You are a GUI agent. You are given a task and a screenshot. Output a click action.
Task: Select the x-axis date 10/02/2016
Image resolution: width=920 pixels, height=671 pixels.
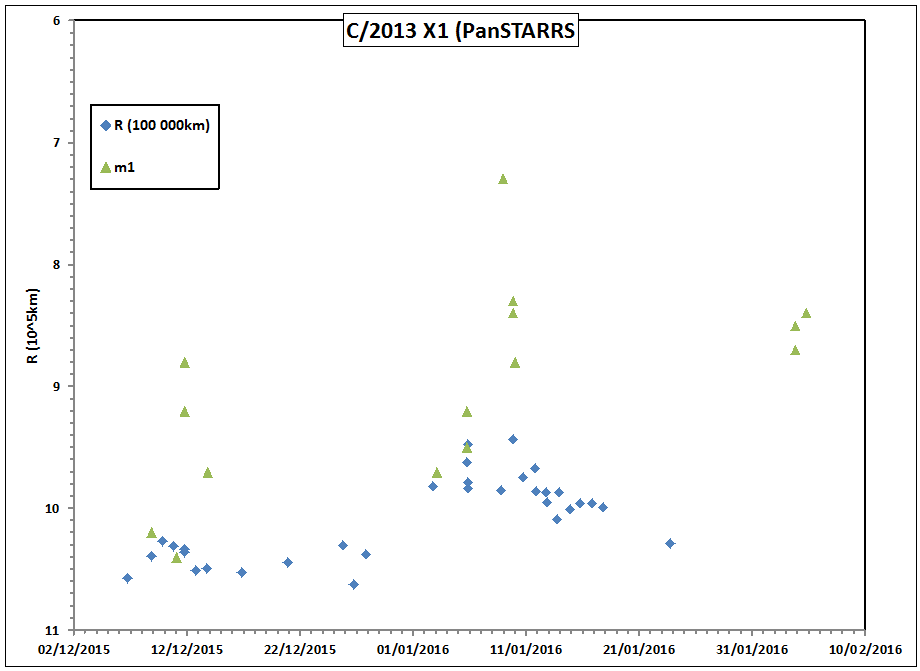pos(865,649)
